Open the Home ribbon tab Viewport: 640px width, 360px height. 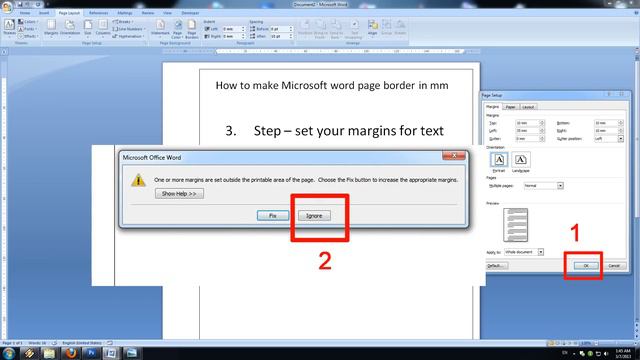click(25, 13)
